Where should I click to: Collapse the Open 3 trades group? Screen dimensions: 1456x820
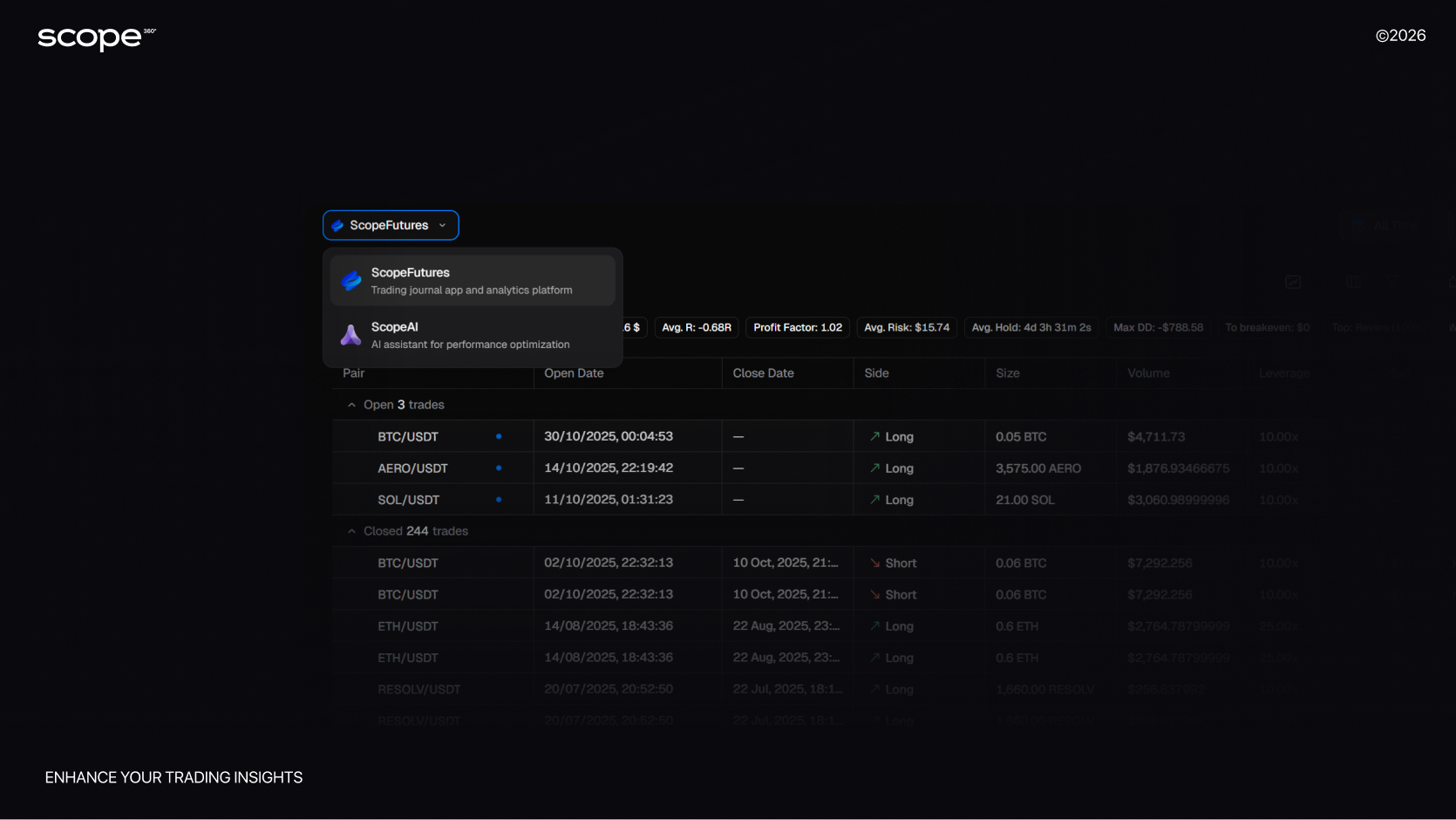click(x=352, y=405)
